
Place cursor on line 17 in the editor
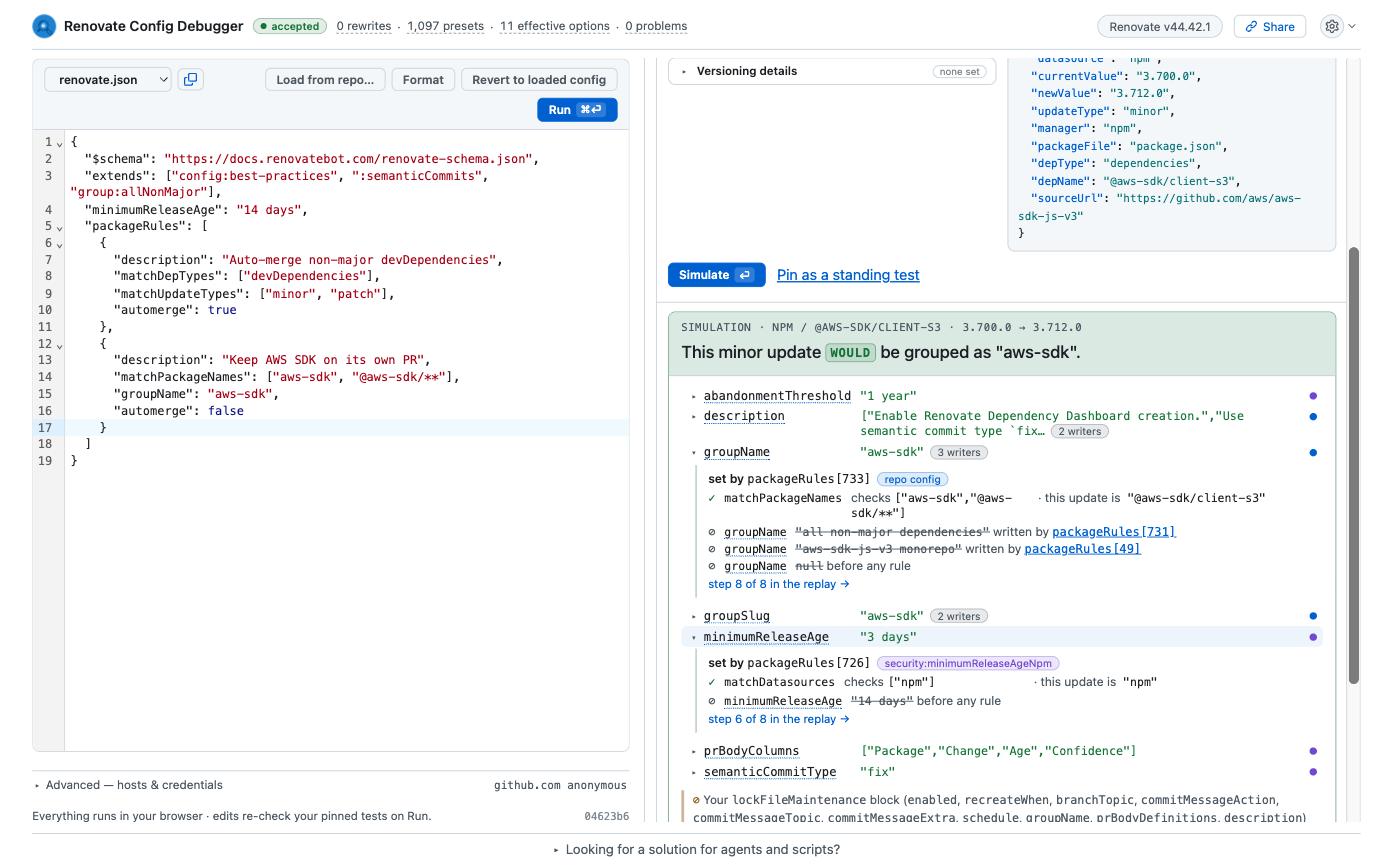[347, 428]
